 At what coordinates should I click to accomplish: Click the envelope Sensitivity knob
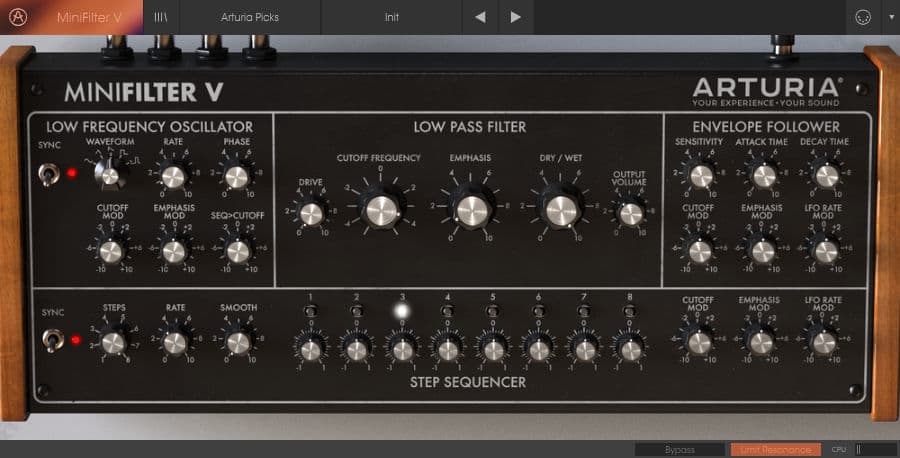(701, 176)
